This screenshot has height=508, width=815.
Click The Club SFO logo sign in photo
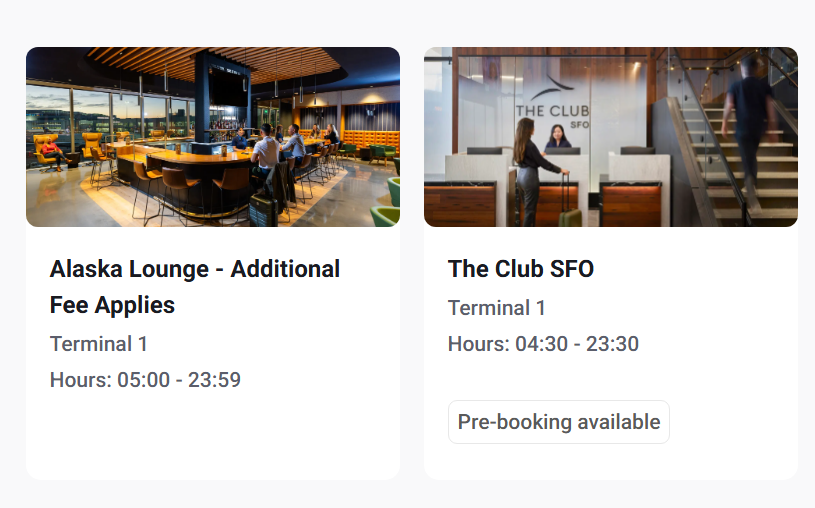(553, 108)
